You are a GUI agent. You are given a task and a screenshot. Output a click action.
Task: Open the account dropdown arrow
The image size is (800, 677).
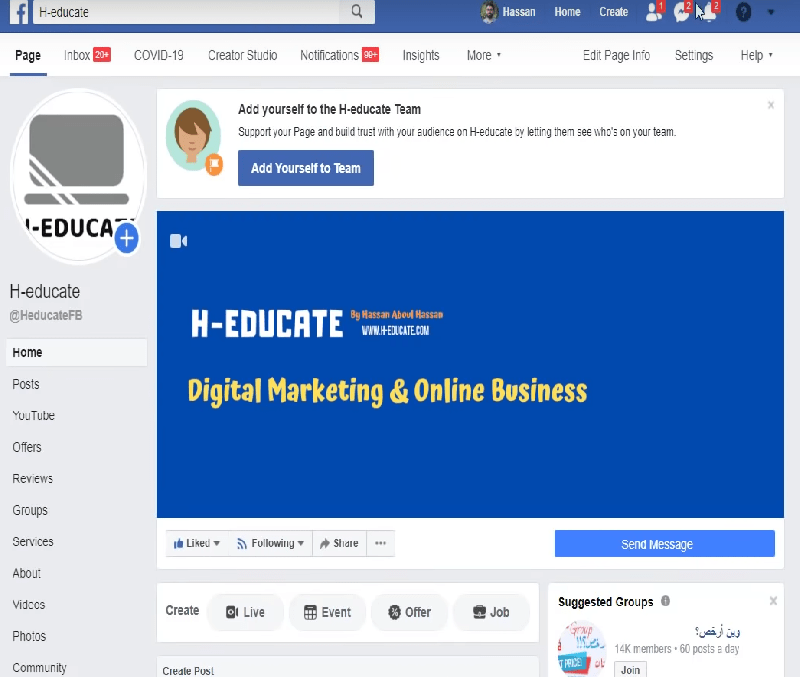click(x=771, y=12)
